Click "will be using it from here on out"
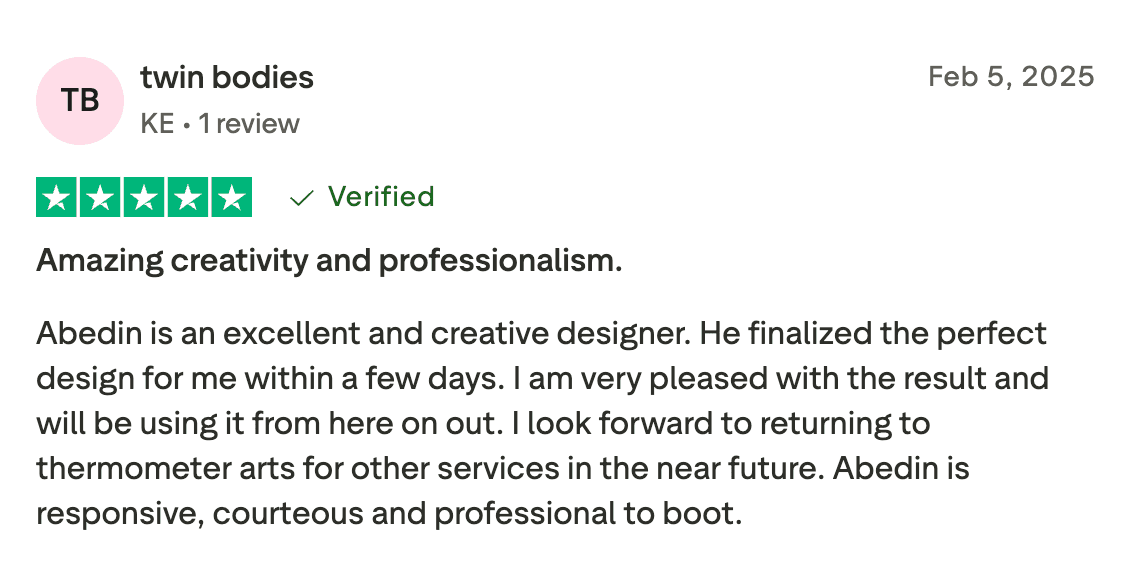Viewport: 1138px width, 566px height. click(266, 423)
